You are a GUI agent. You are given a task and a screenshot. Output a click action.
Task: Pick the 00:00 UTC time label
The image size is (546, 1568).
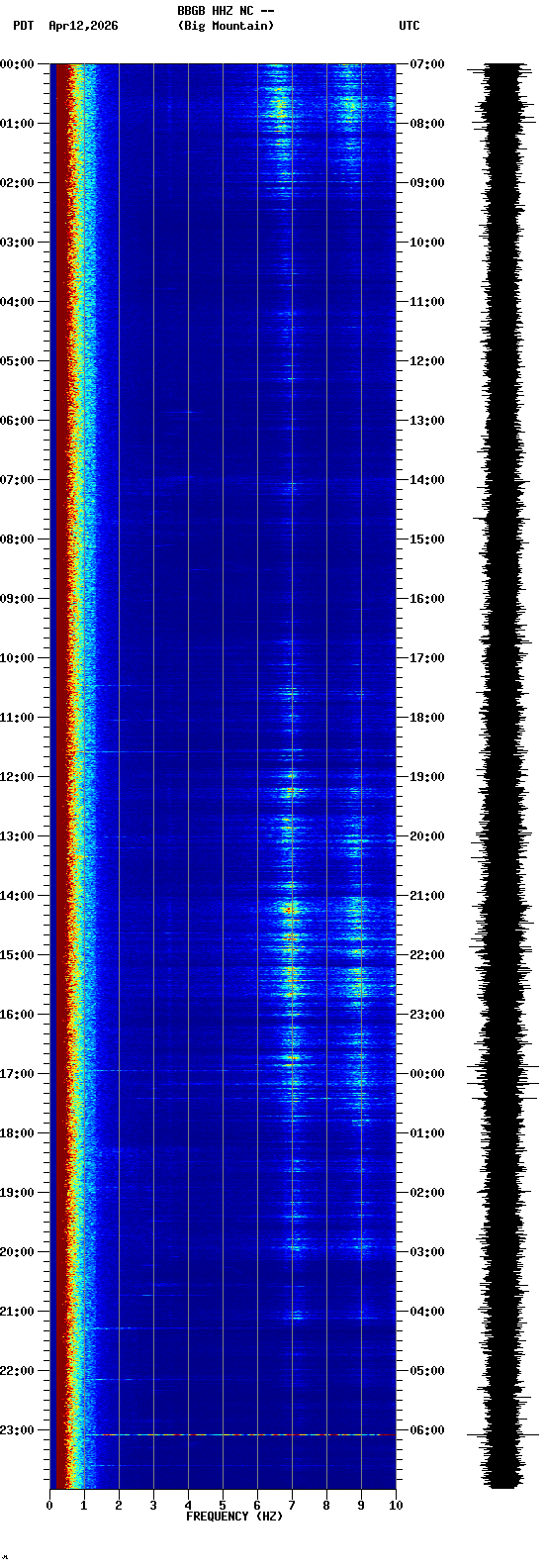pyautogui.click(x=427, y=1074)
